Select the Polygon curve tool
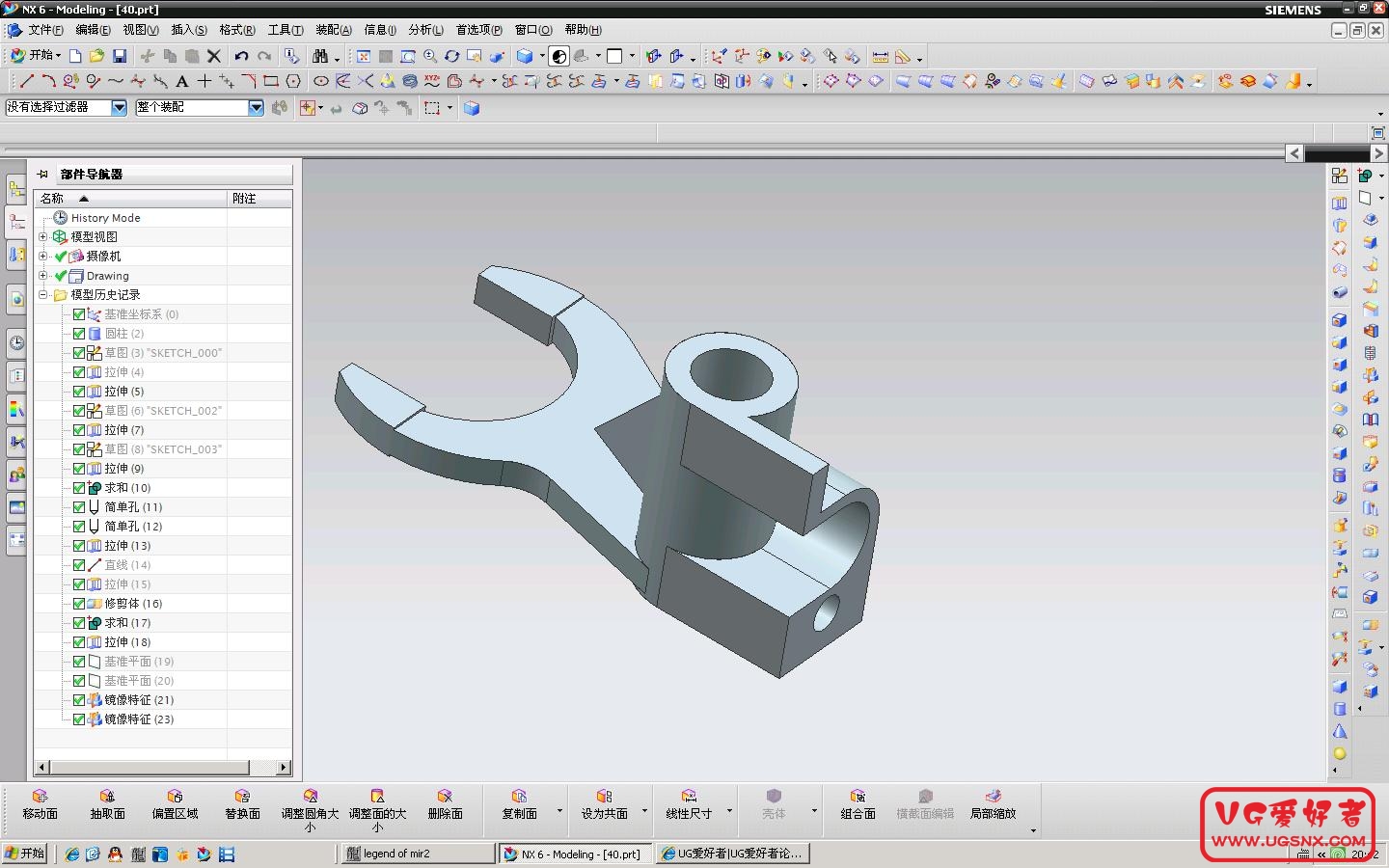Image resolution: width=1389 pixels, height=868 pixels. click(x=293, y=81)
